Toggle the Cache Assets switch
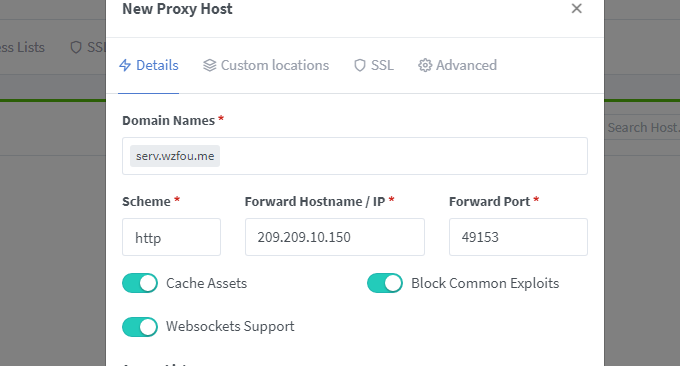The image size is (680, 366). coord(140,283)
